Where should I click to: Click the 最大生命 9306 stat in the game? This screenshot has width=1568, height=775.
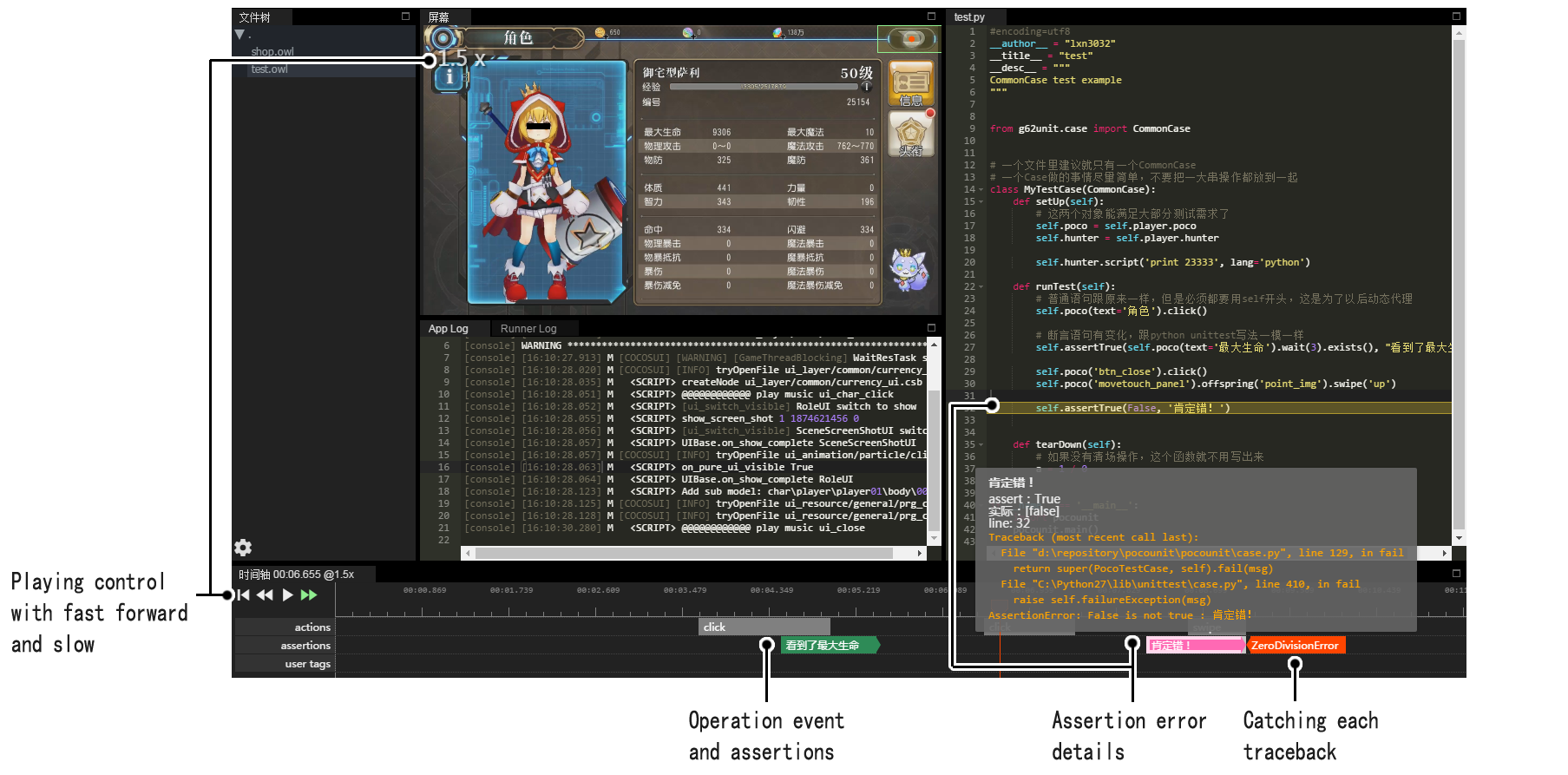[687, 133]
